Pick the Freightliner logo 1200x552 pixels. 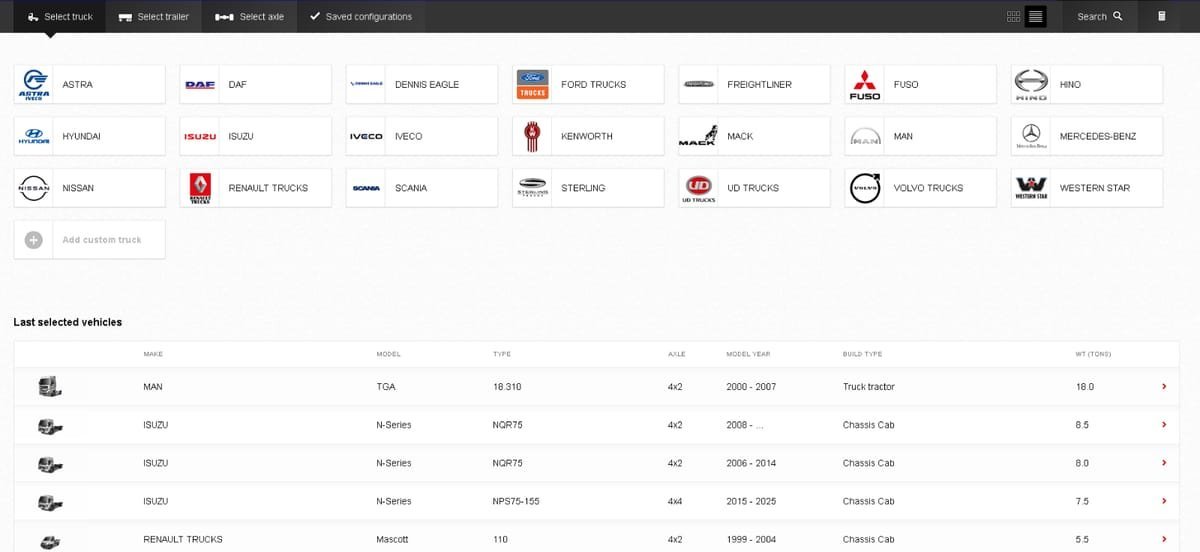pyautogui.click(x=698, y=85)
